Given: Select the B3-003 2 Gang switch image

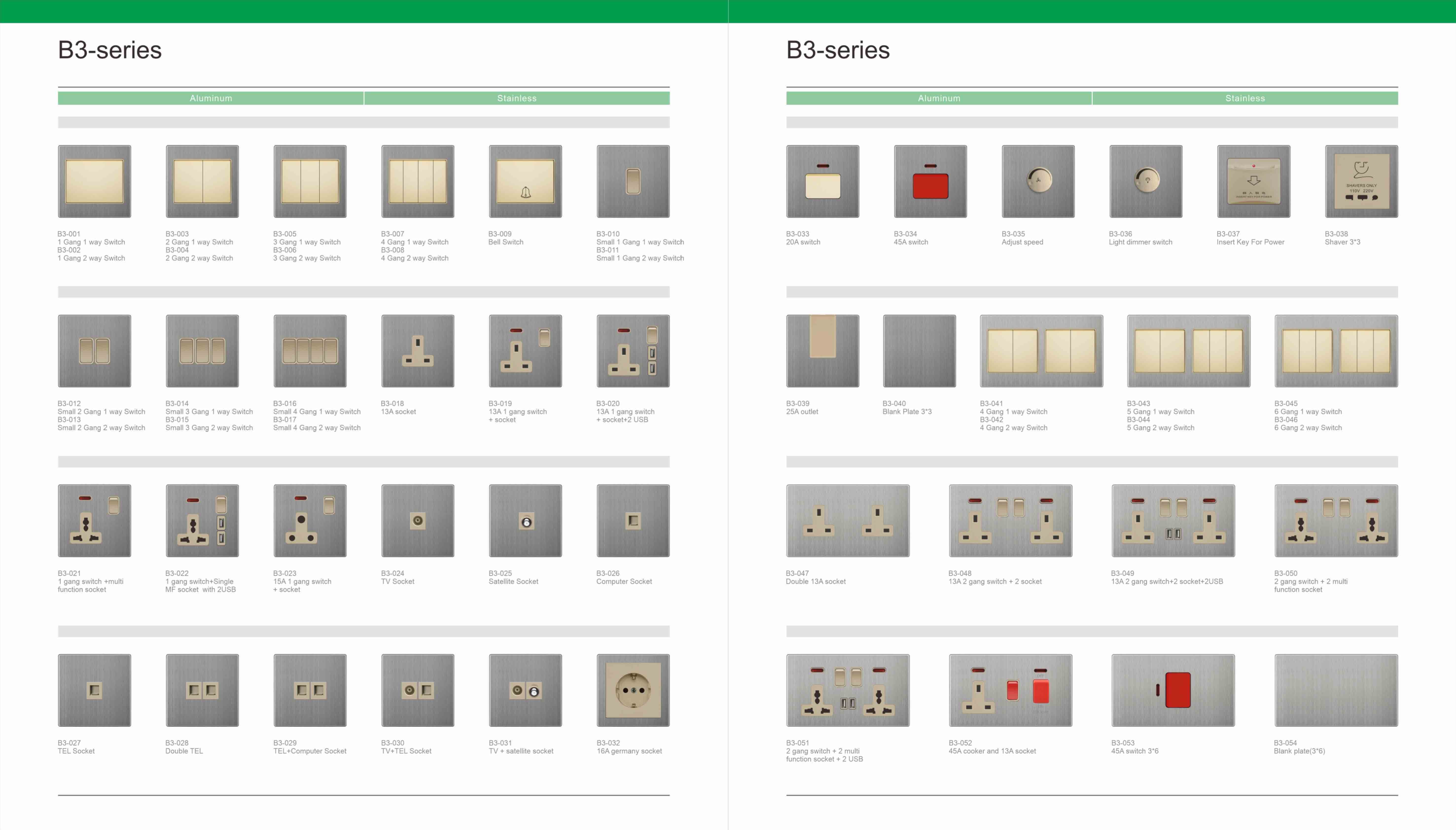Looking at the screenshot, I should 202,181.
